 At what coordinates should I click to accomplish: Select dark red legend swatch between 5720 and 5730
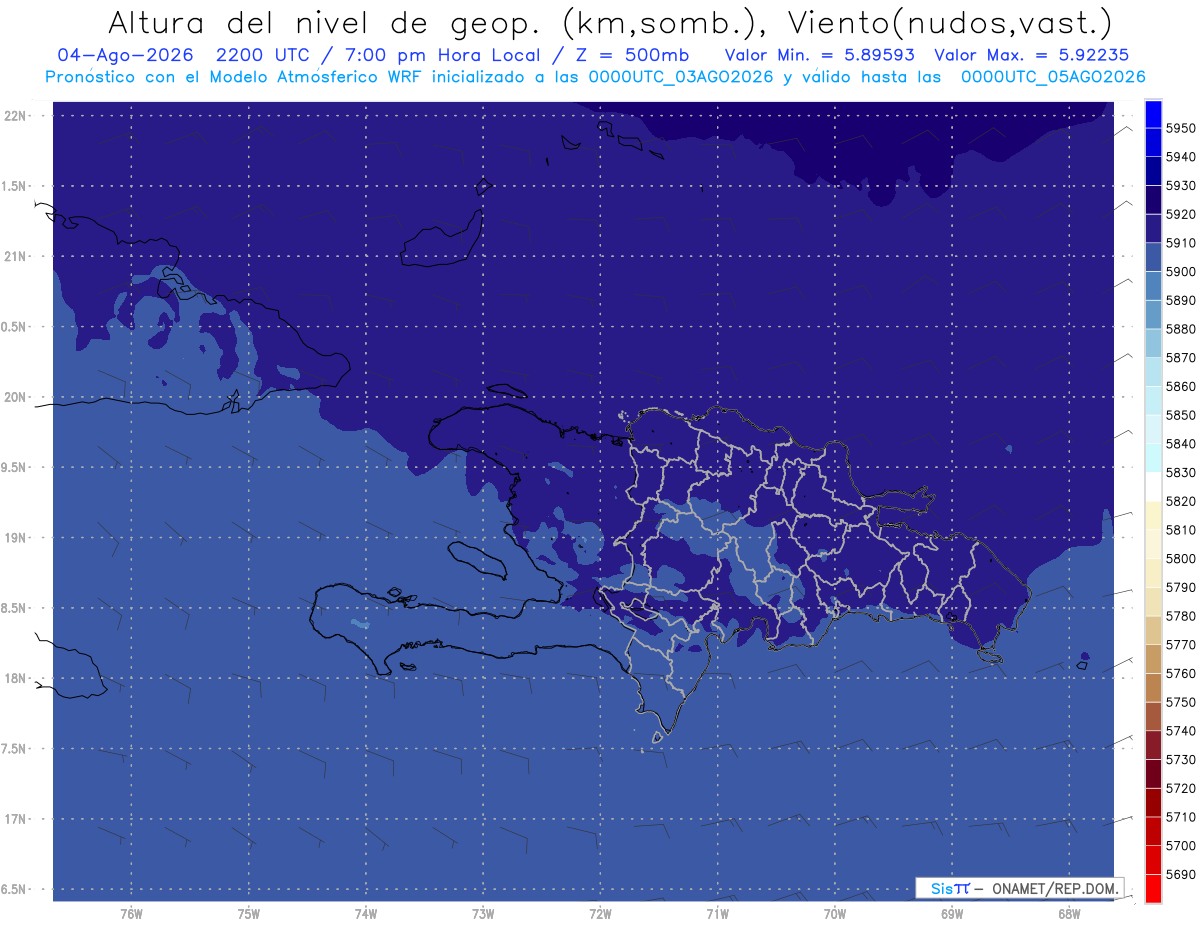[1153, 774]
